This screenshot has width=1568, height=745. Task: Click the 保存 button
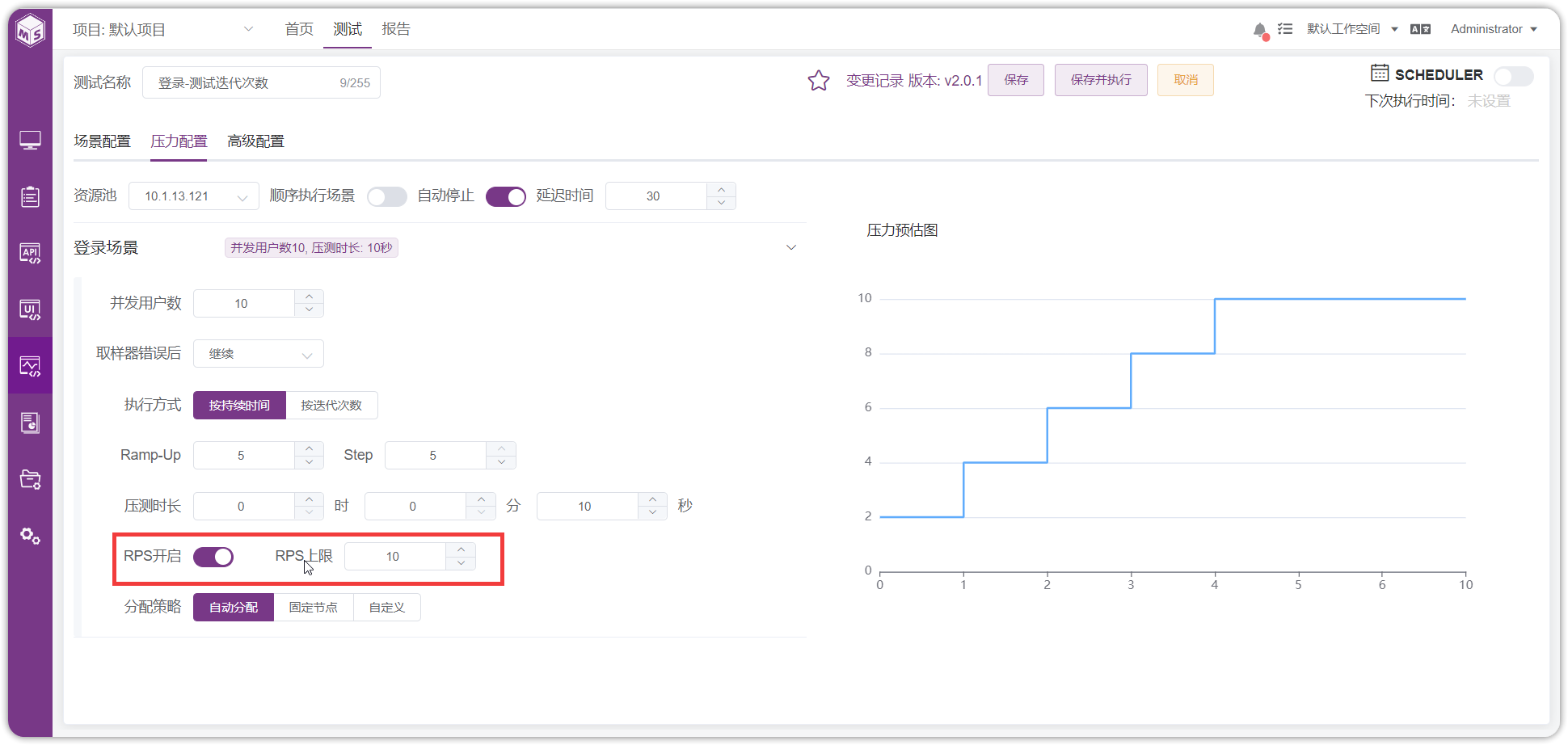(x=1016, y=80)
